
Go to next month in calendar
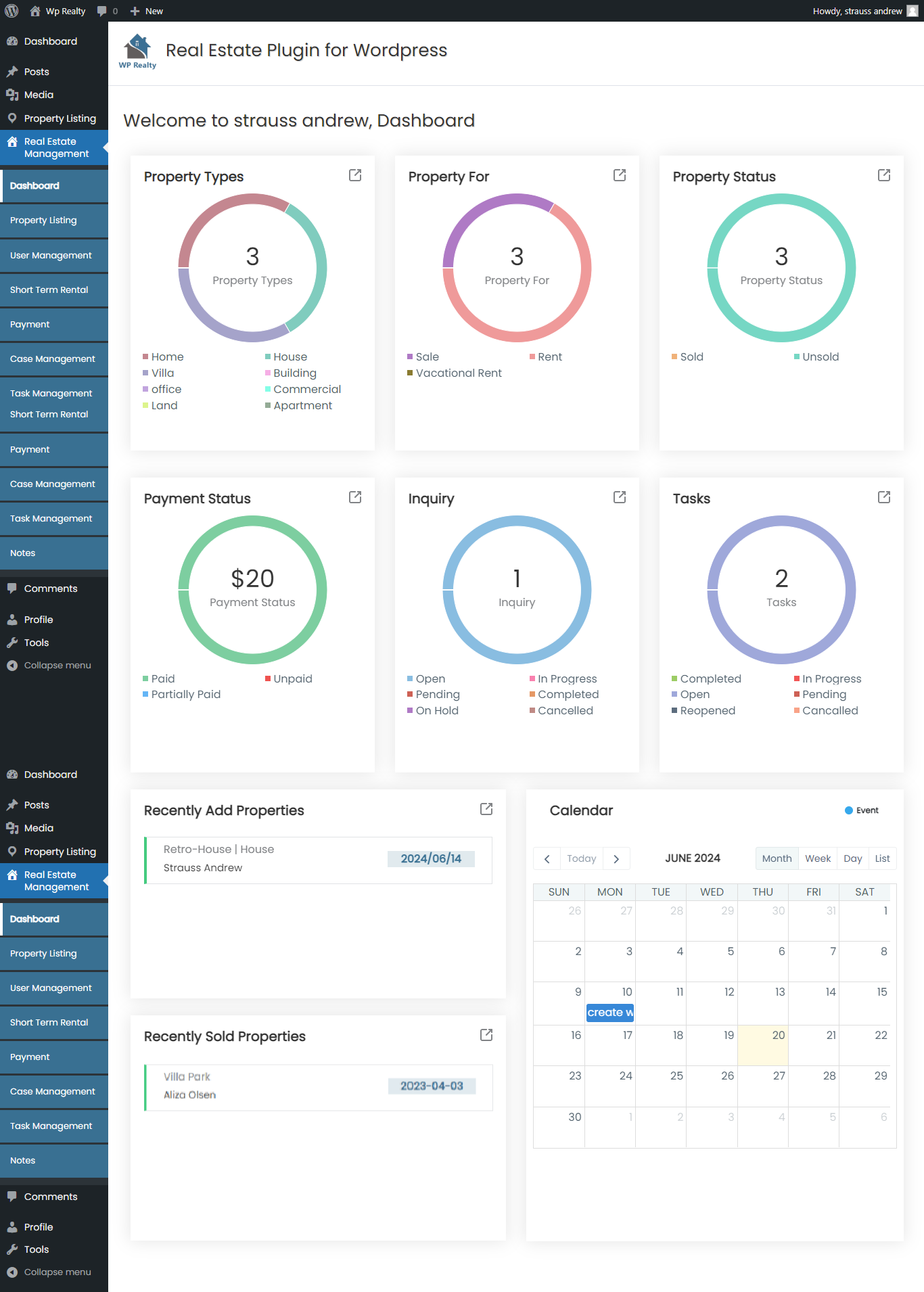pyautogui.click(x=616, y=858)
